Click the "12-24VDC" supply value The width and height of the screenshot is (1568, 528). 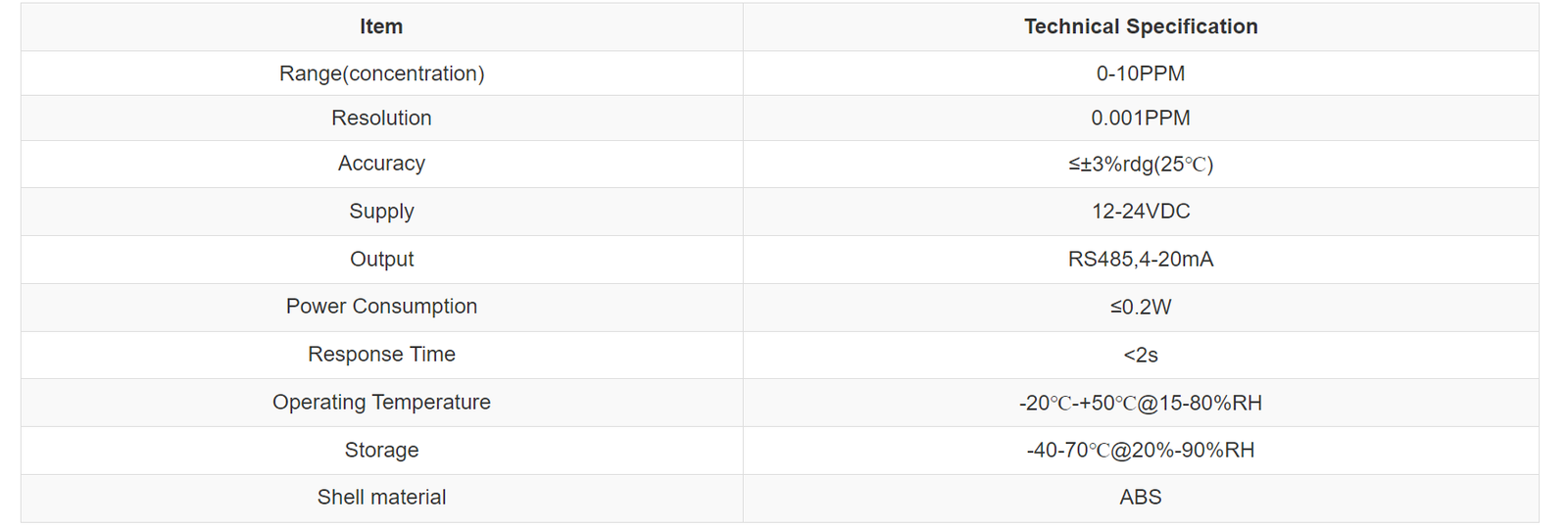click(1141, 212)
